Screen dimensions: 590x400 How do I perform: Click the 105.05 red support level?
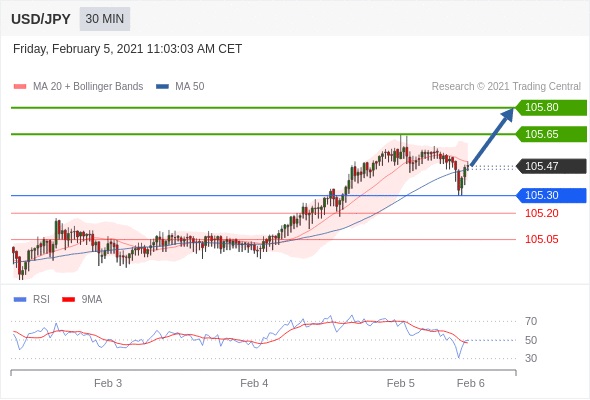pos(541,239)
